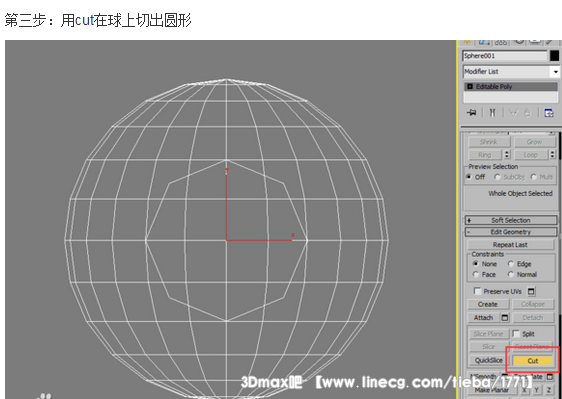Toggle the Show End Result icon
562x399 pixels.
(x=492, y=113)
